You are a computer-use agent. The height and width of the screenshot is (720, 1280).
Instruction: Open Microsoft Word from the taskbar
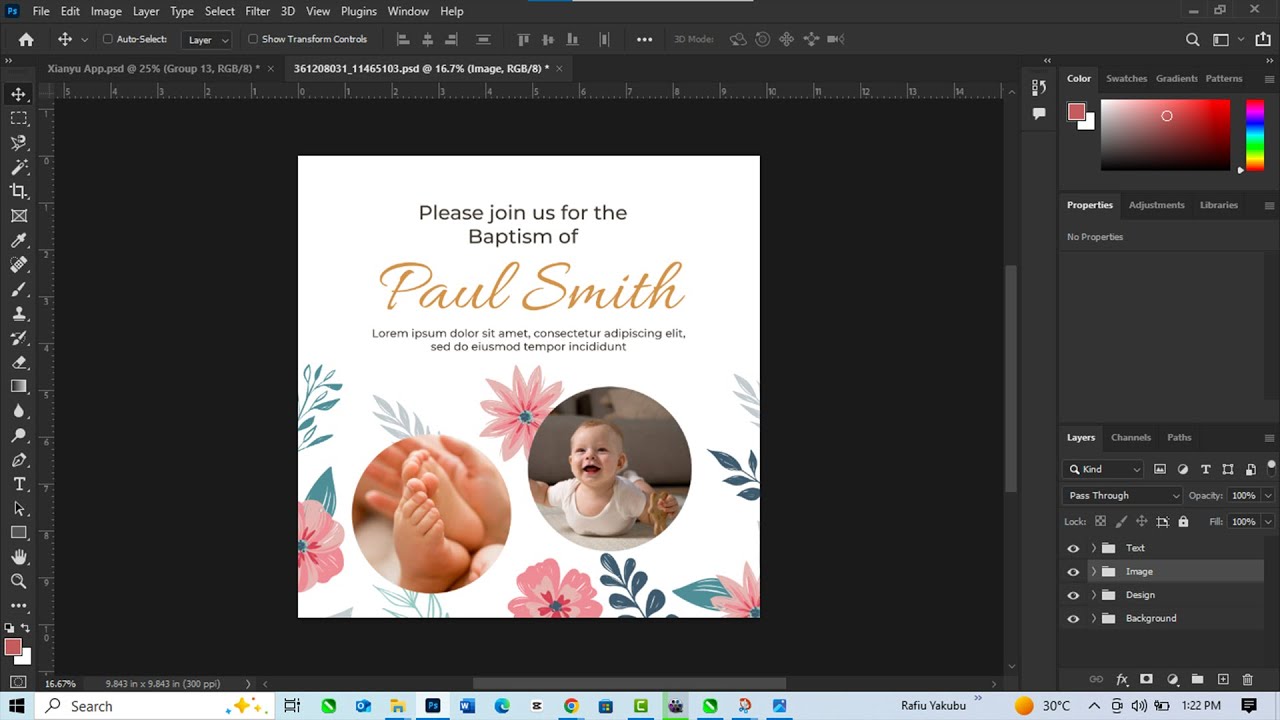467,706
